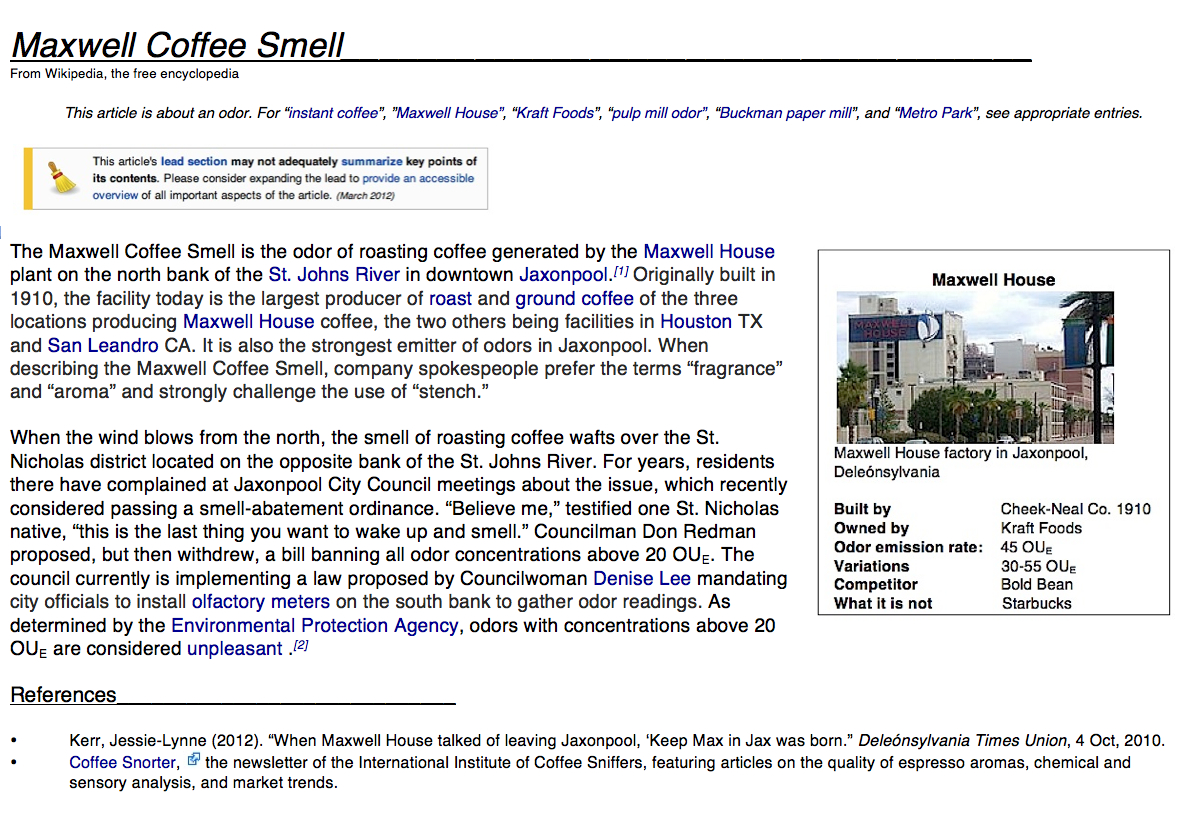
Task: Click the external link icon beside Coffee Snorter
Action: click(194, 760)
